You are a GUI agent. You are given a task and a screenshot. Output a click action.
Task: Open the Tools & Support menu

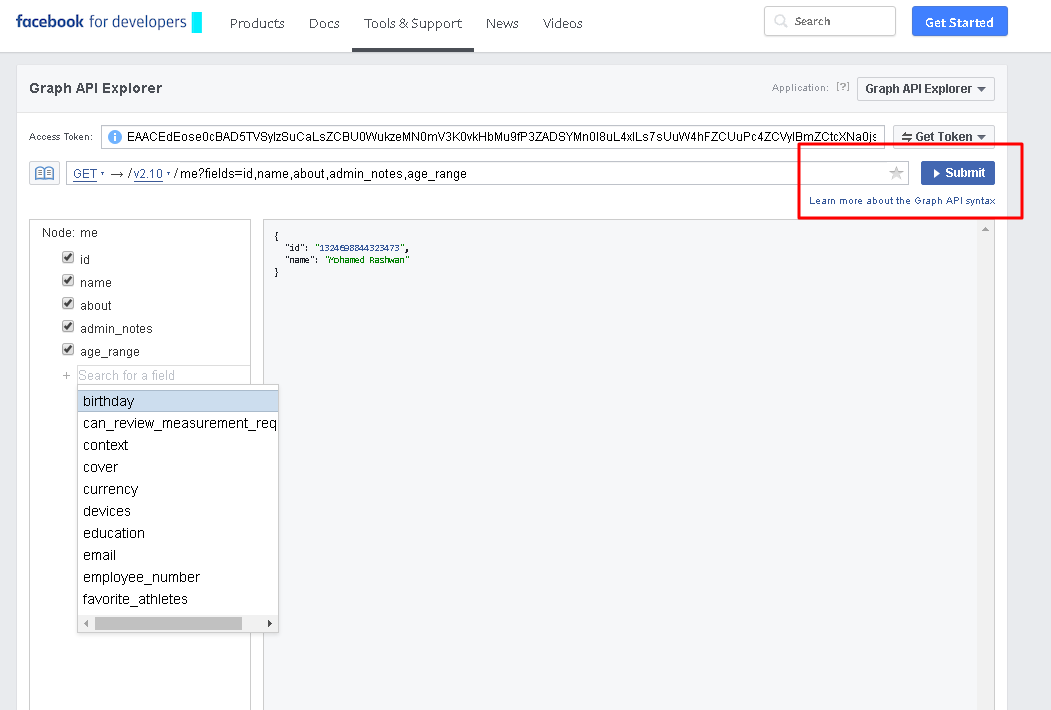click(412, 23)
